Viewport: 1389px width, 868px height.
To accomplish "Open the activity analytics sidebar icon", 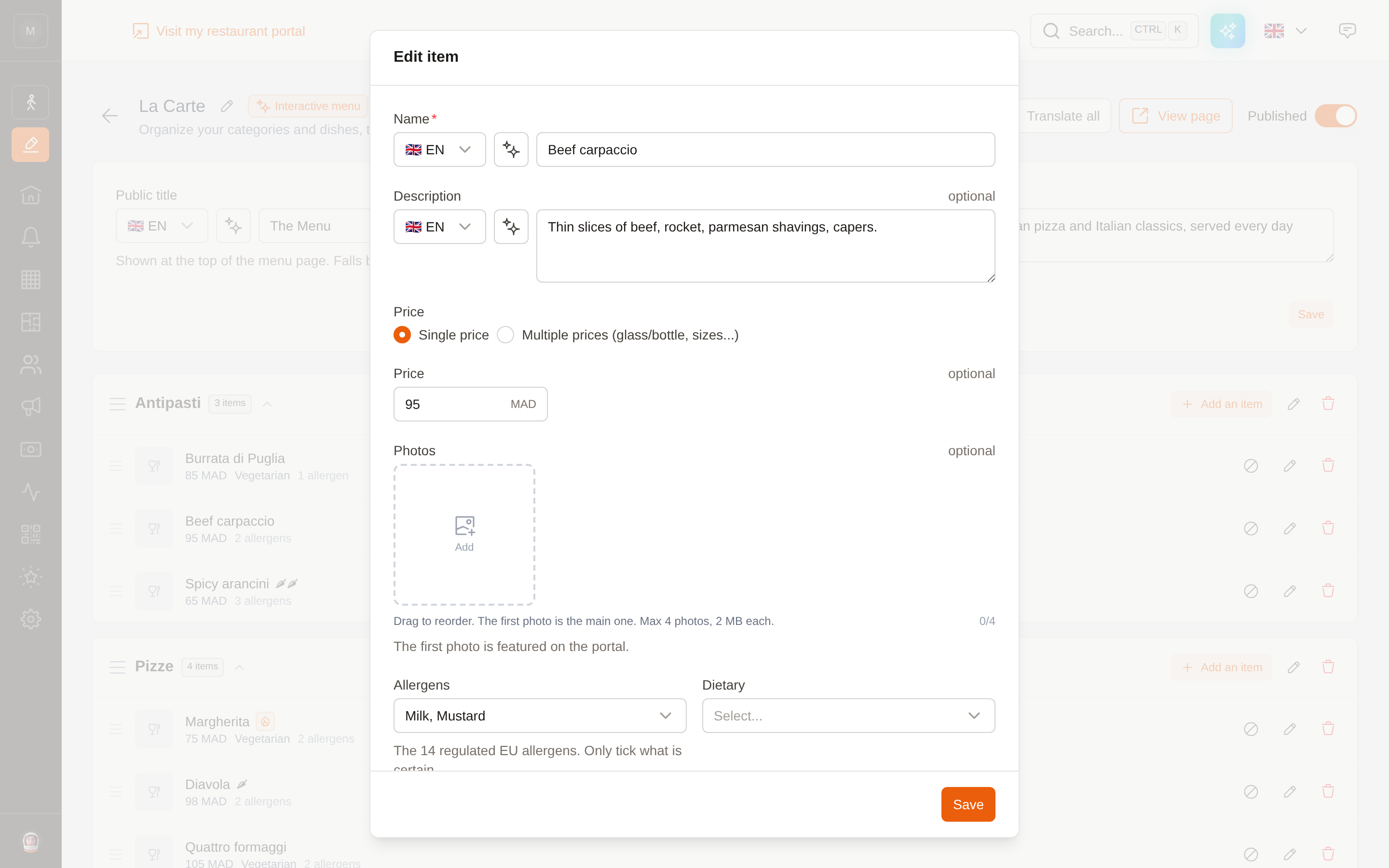I will (x=30, y=492).
